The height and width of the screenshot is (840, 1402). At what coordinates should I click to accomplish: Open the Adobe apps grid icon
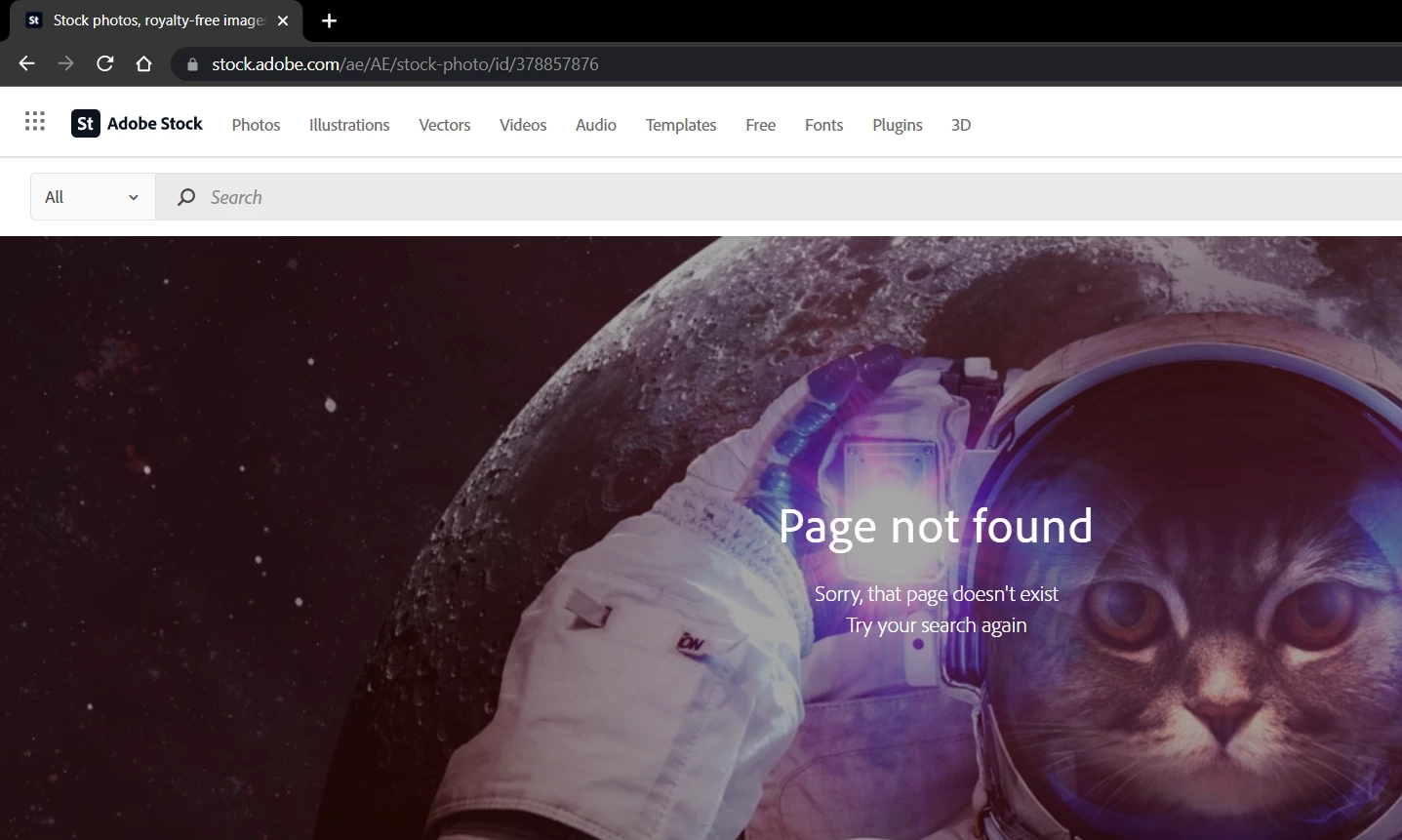point(35,121)
